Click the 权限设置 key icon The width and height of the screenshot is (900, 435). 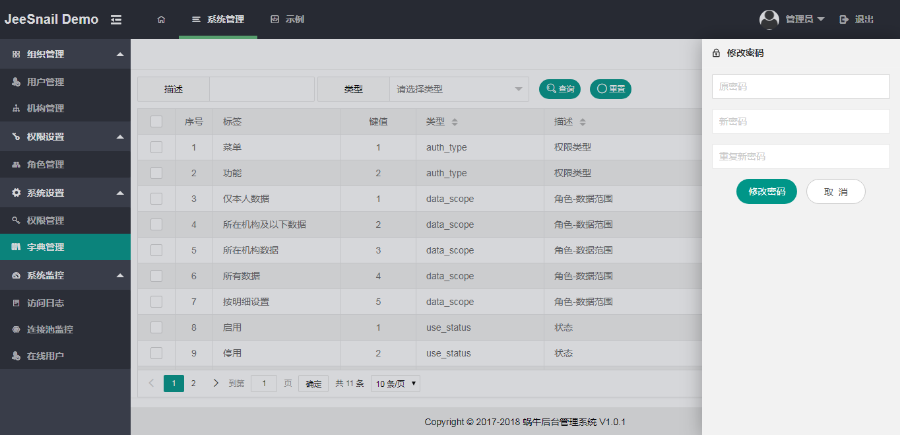click(16, 137)
